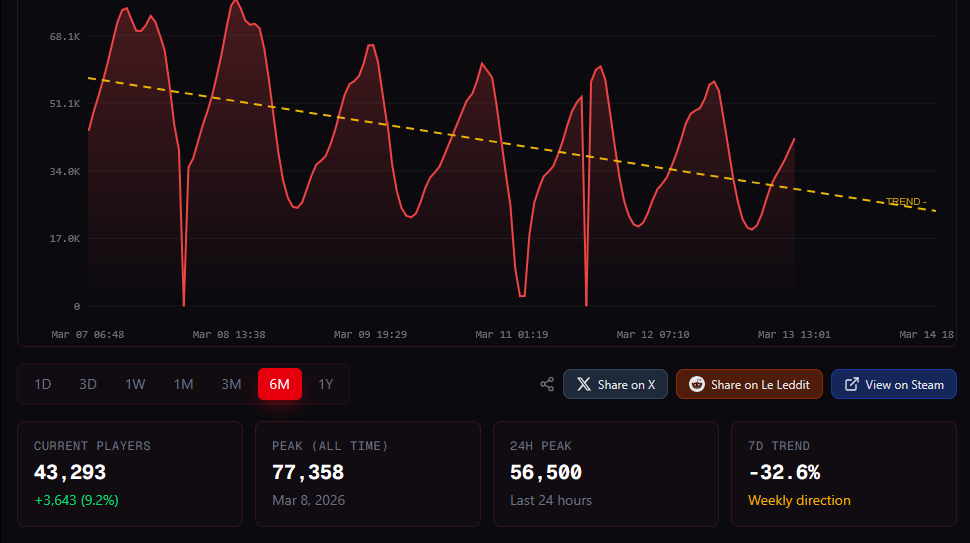Select the 24H Peak card
Screen dimensions: 970x543
[605, 473]
